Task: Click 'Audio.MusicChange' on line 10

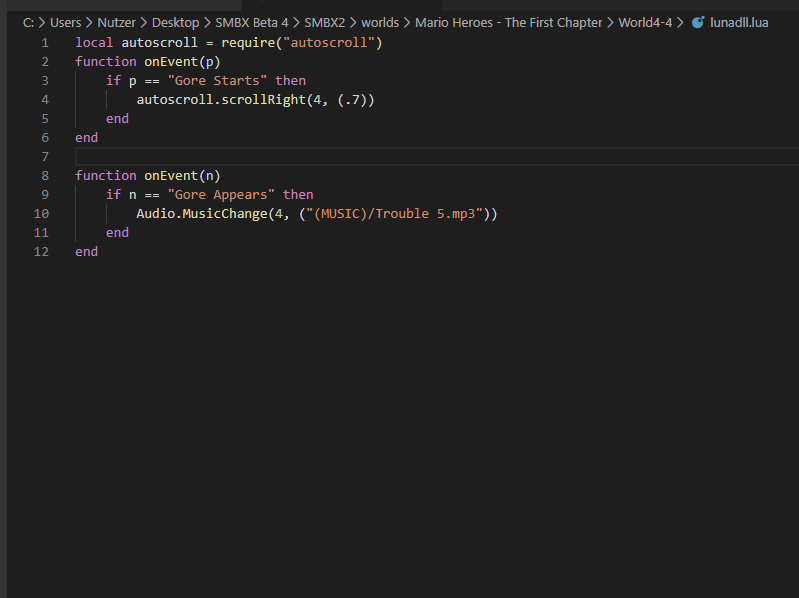Action: (202, 213)
